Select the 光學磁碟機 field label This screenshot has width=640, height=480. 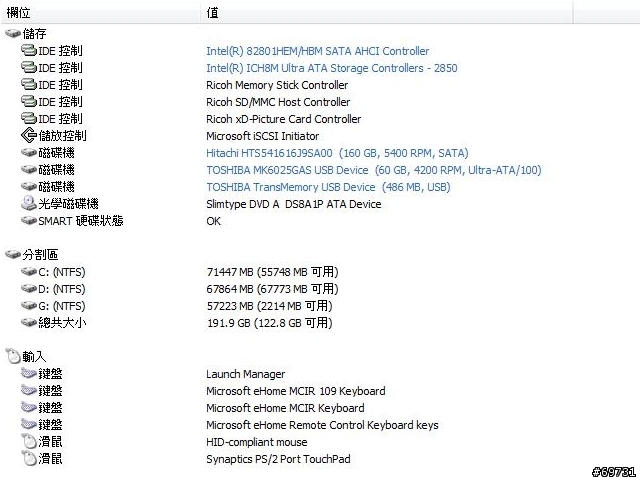click(x=69, y=204)
